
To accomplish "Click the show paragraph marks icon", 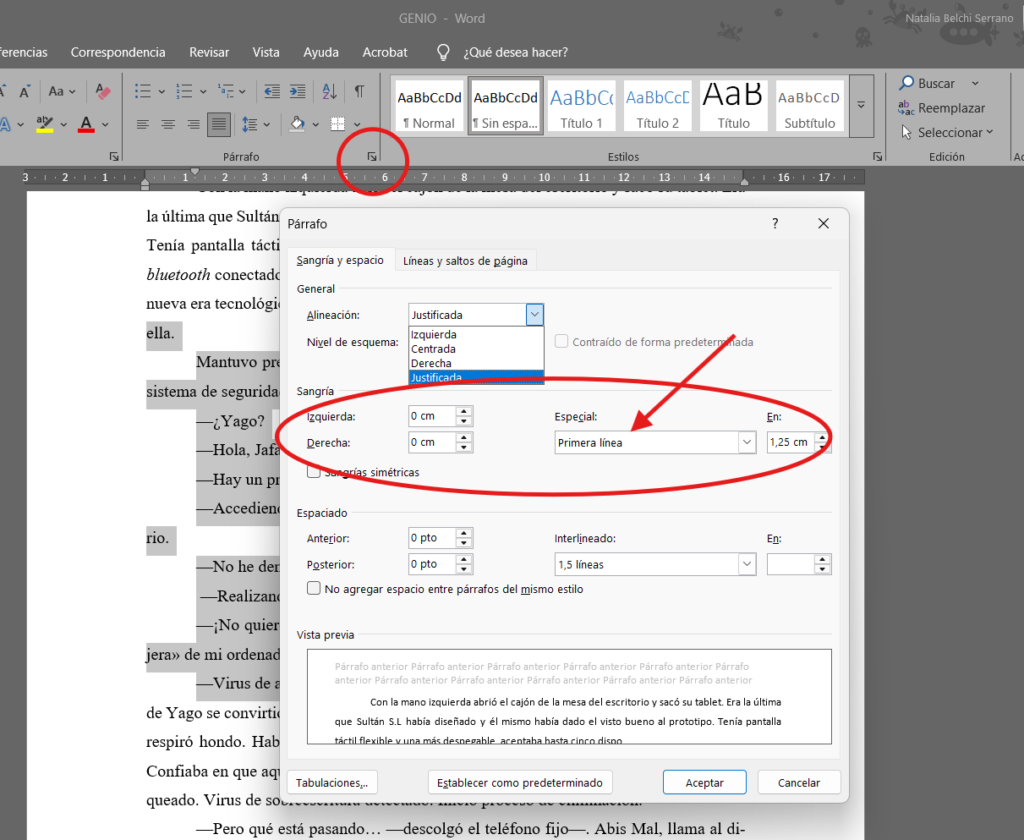I will pos(359,91).
